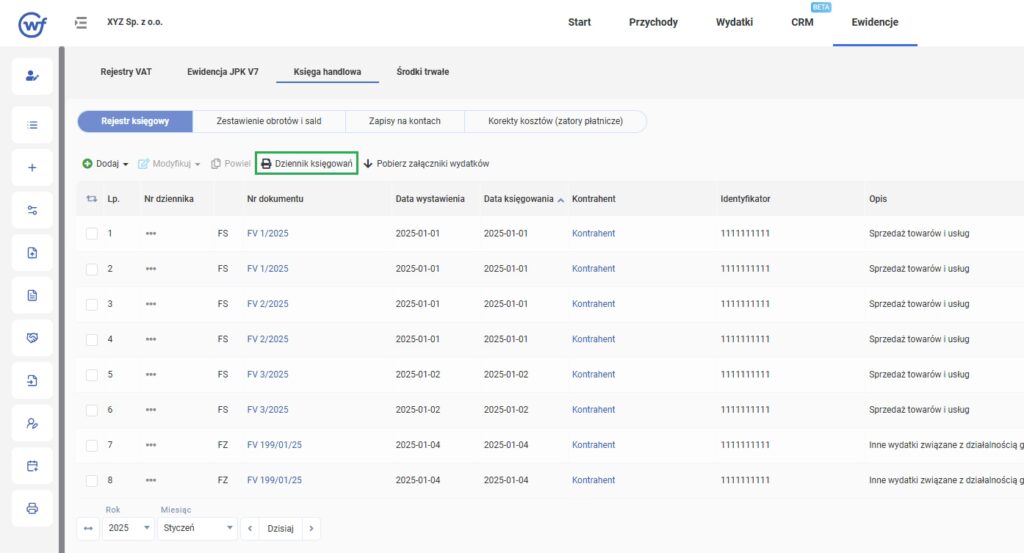Open the Rok year dropdown showing 2025
The height and width of the screenshot is (553, 1024).
(127, 527)
